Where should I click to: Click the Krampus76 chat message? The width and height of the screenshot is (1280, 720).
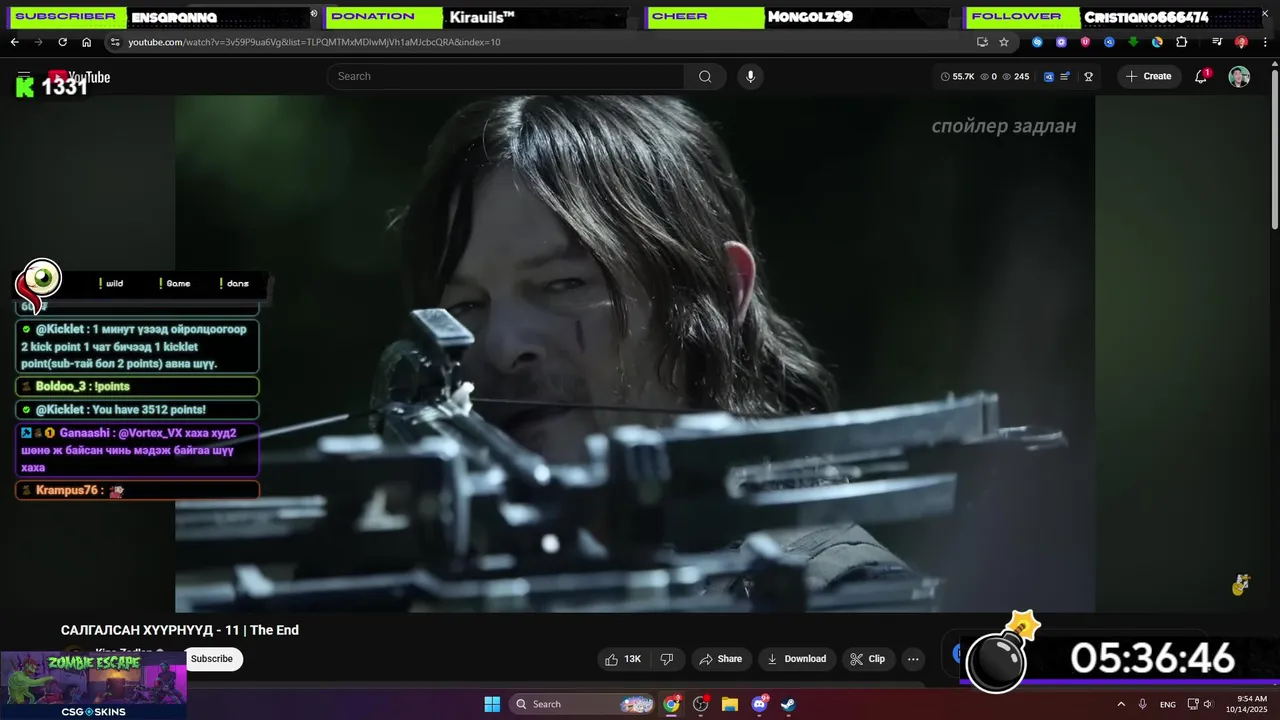point(138,490)
